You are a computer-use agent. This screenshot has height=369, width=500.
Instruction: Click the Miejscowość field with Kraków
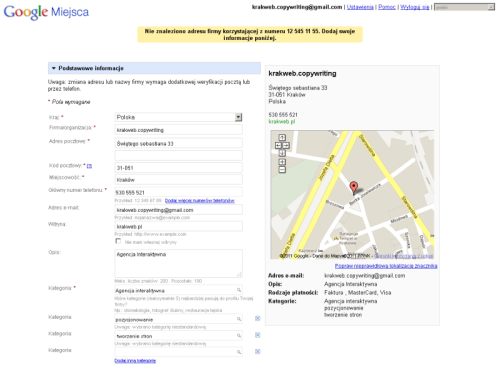point(178,180)
